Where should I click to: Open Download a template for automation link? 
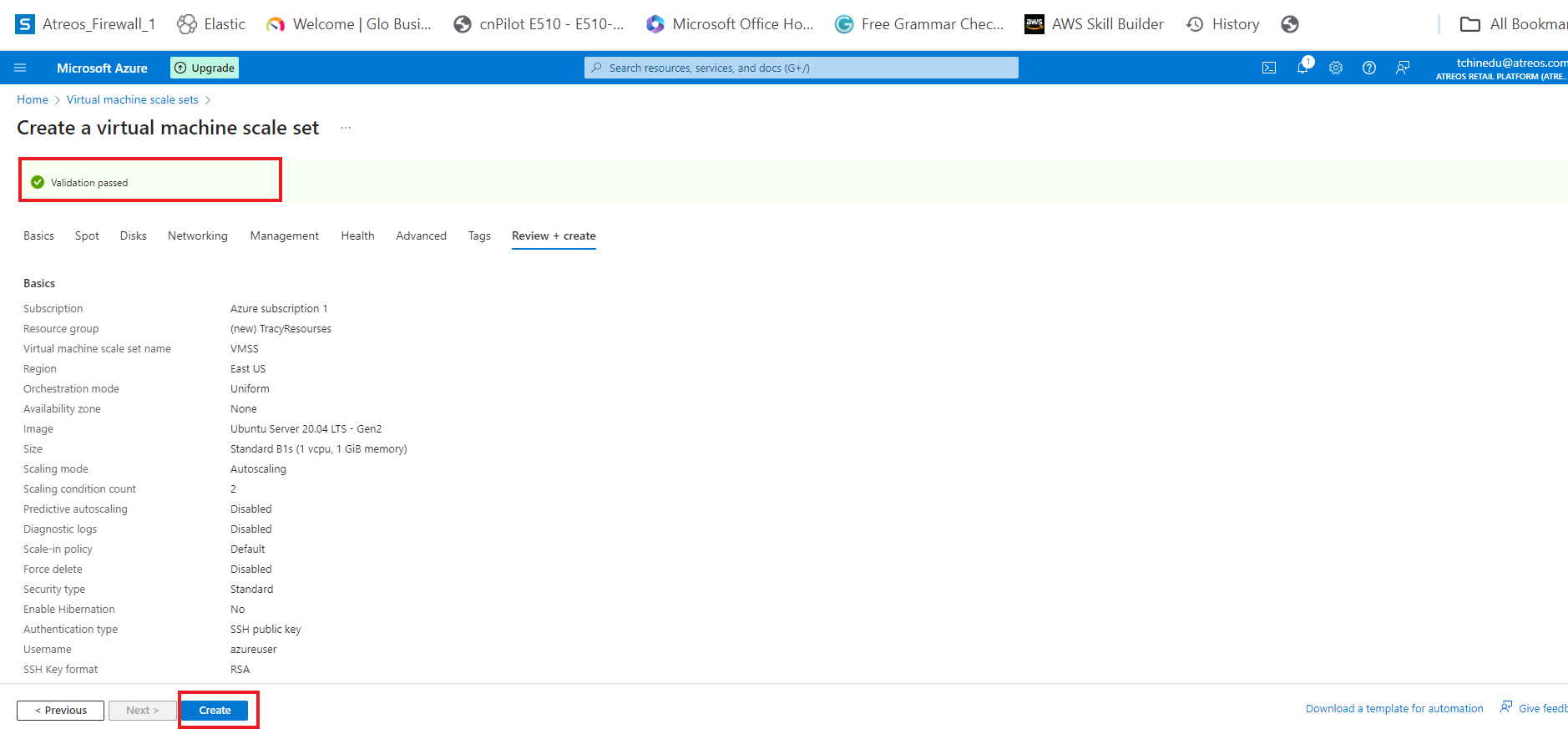[1394, 708]
